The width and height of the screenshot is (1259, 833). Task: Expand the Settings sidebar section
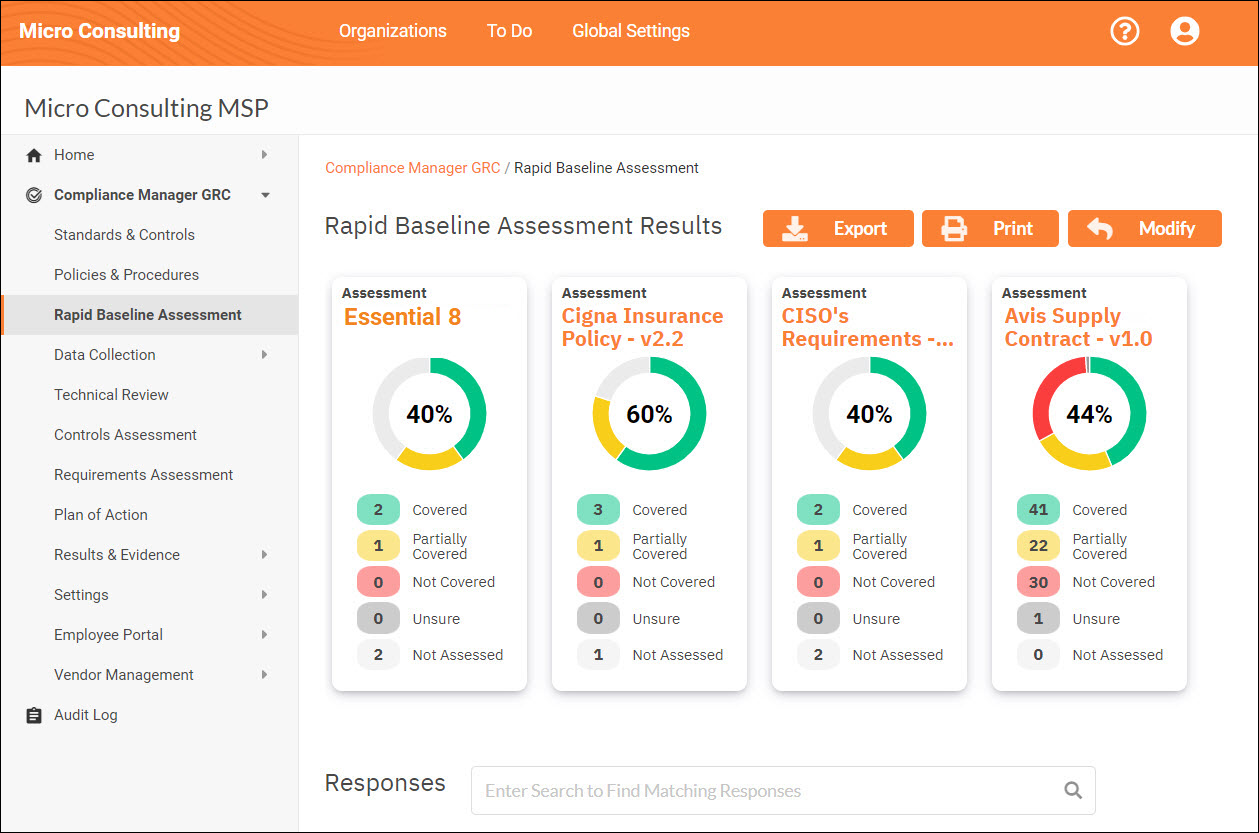pyautogui.click(x=264, y=594)
